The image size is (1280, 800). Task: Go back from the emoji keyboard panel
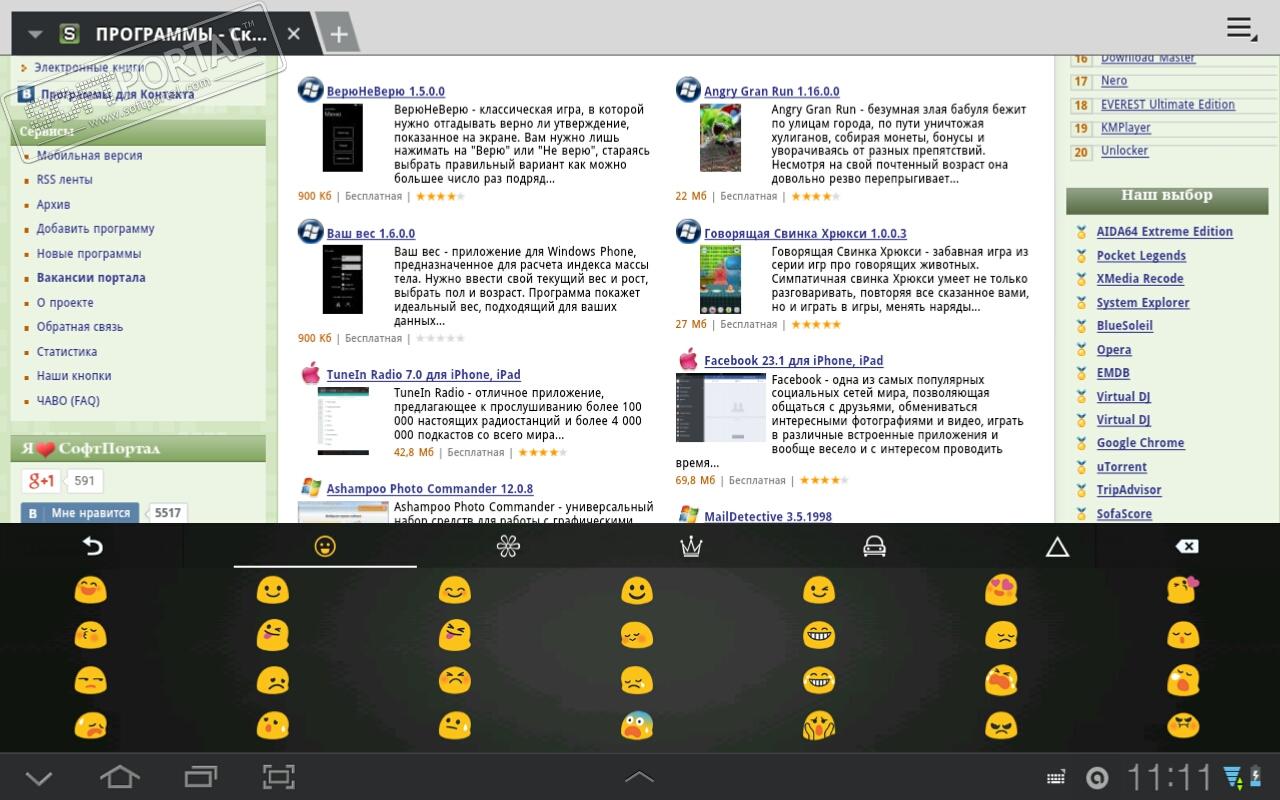coord(92,546)
